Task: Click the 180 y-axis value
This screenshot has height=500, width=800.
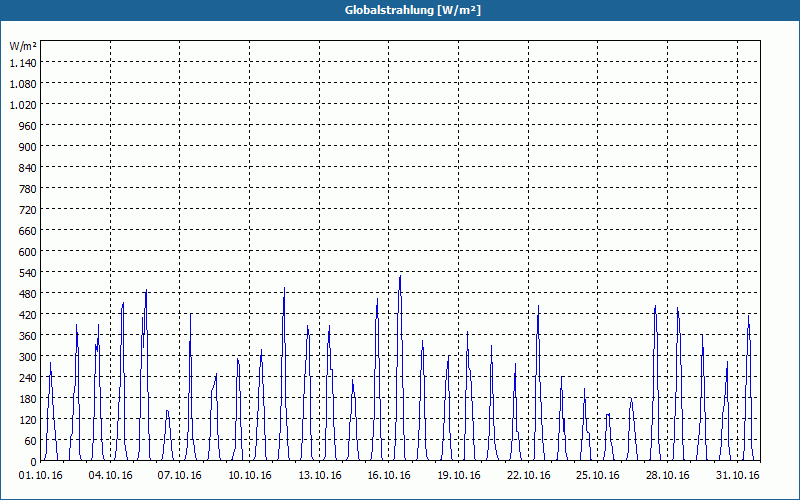Action: click(28, 398)
